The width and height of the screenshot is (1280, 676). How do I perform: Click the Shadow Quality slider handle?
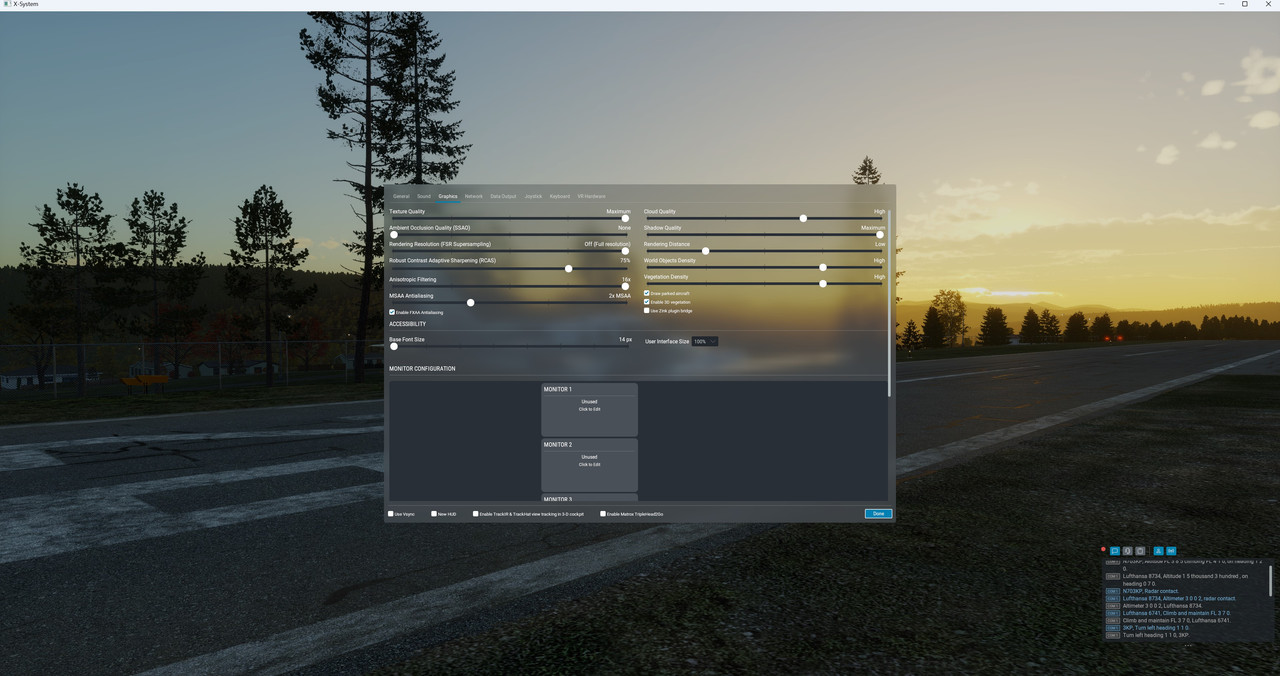click(880, 234)
